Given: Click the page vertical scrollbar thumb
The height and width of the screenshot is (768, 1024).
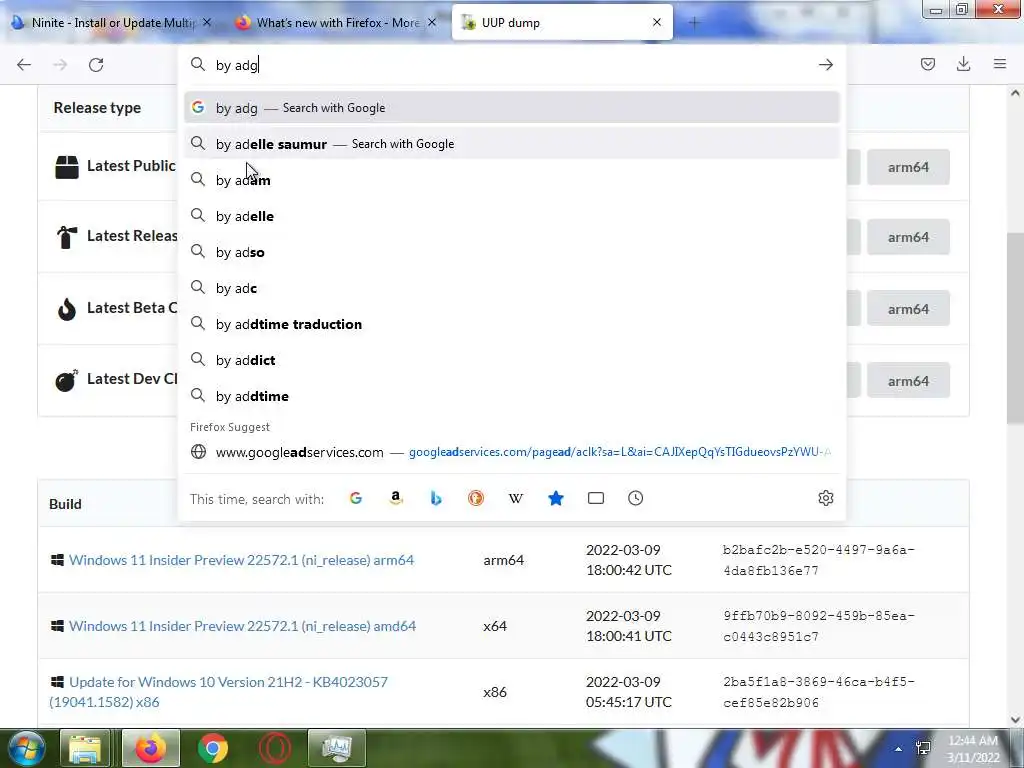Looking at the screenshot, I should tap(1015, 328).
